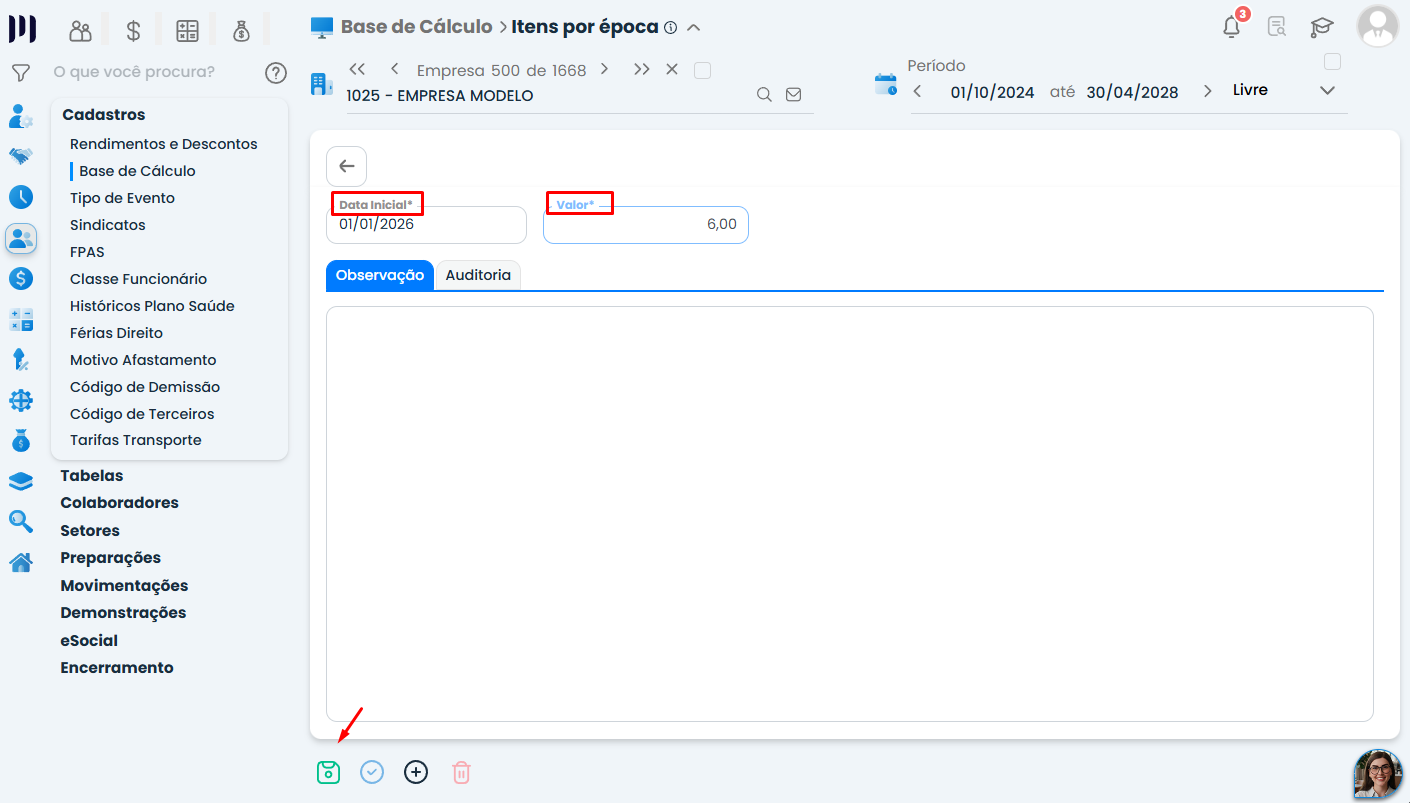Click the people group module icon

tap(81, 31)
